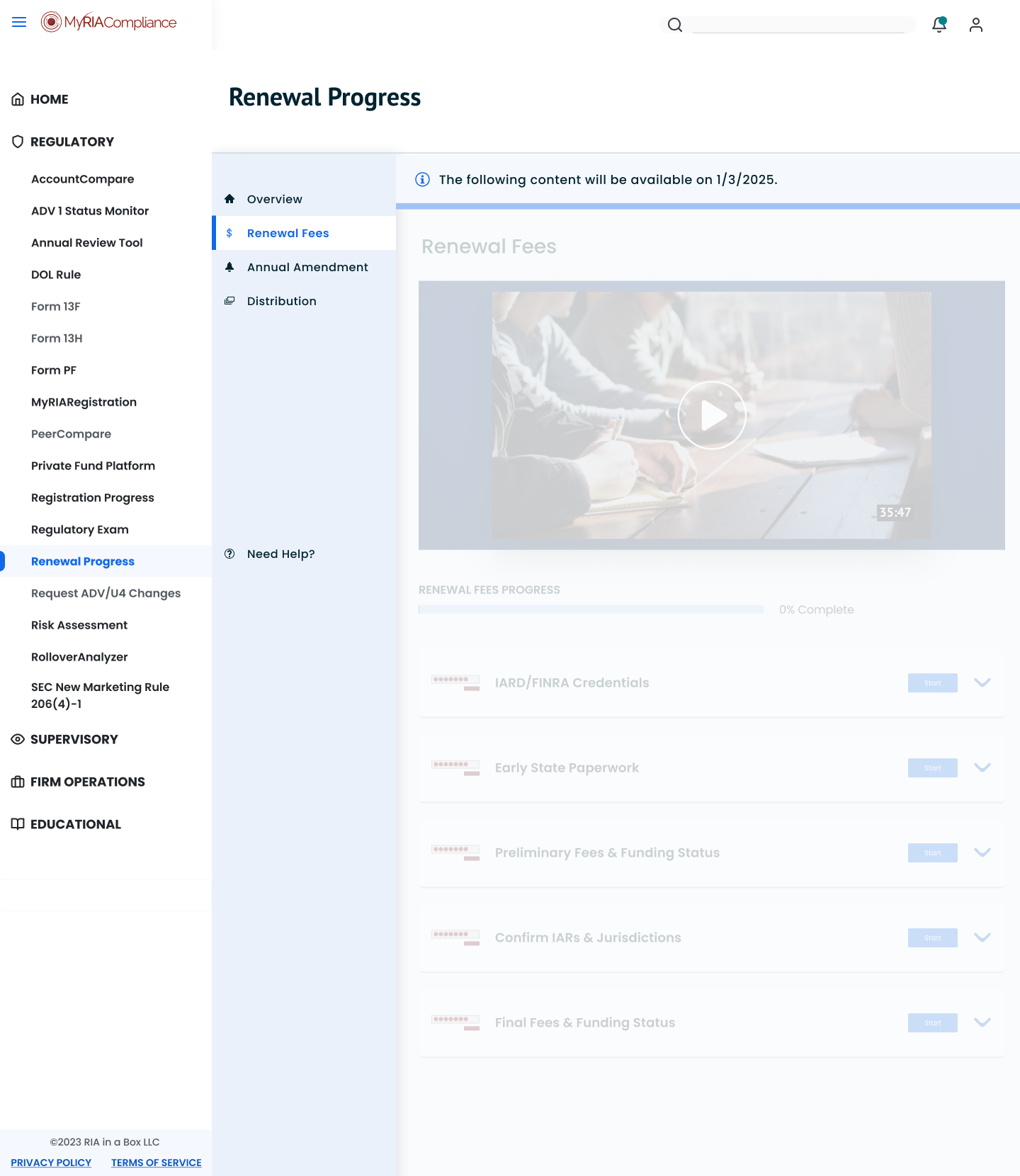
Task: Open notifications bell icon
Action: tap(939, 25)
